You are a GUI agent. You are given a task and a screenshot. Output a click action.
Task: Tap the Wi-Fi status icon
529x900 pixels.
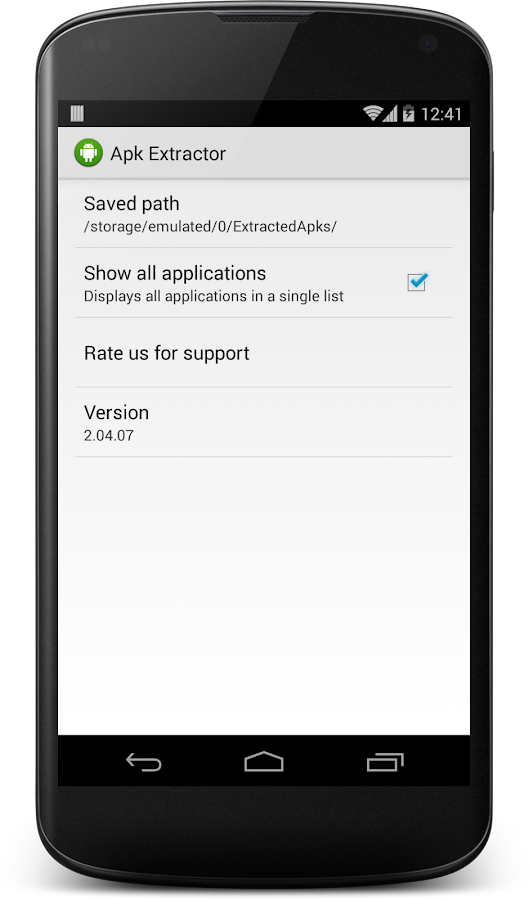372,113
